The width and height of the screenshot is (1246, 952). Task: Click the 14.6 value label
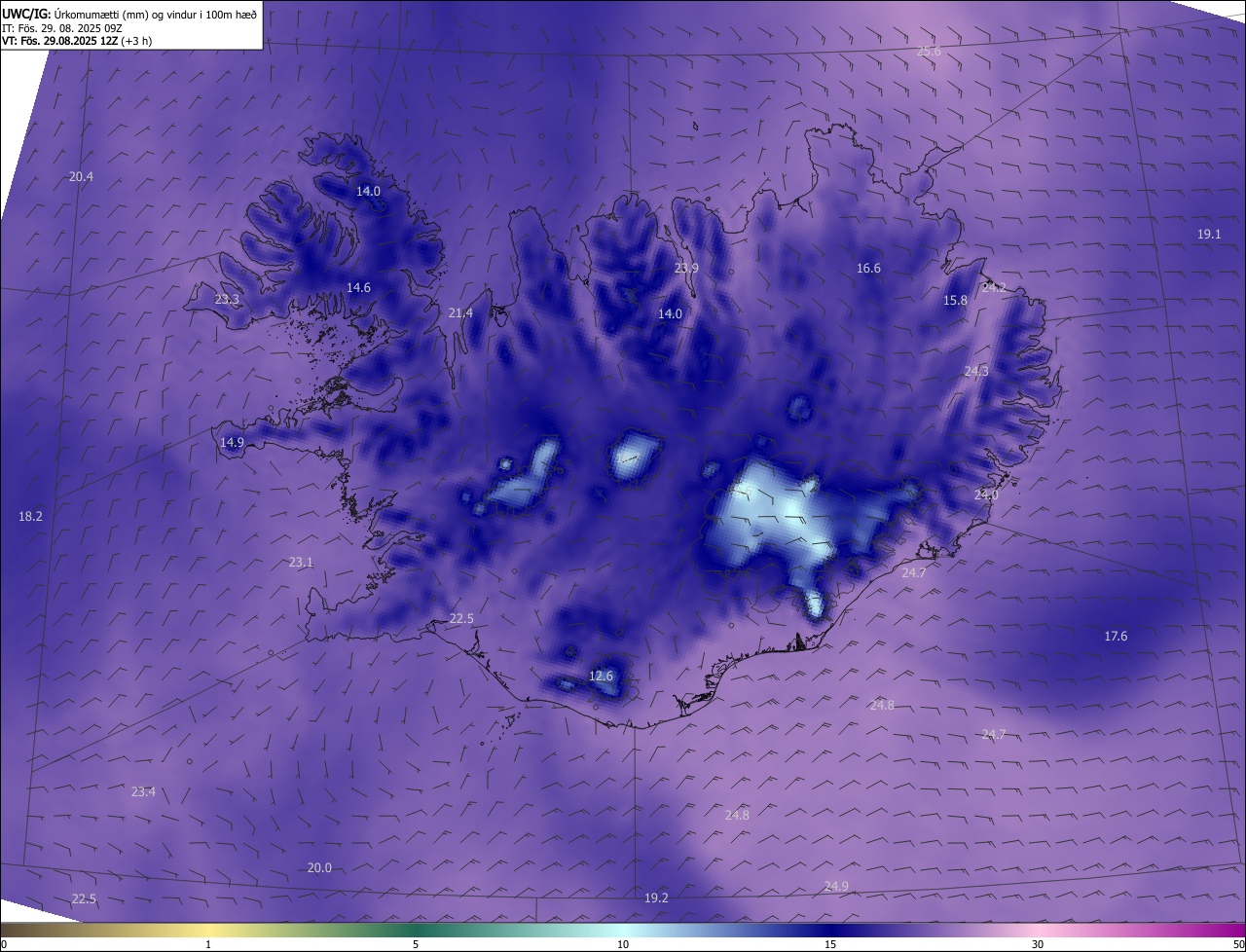click(x=358, y=287)
